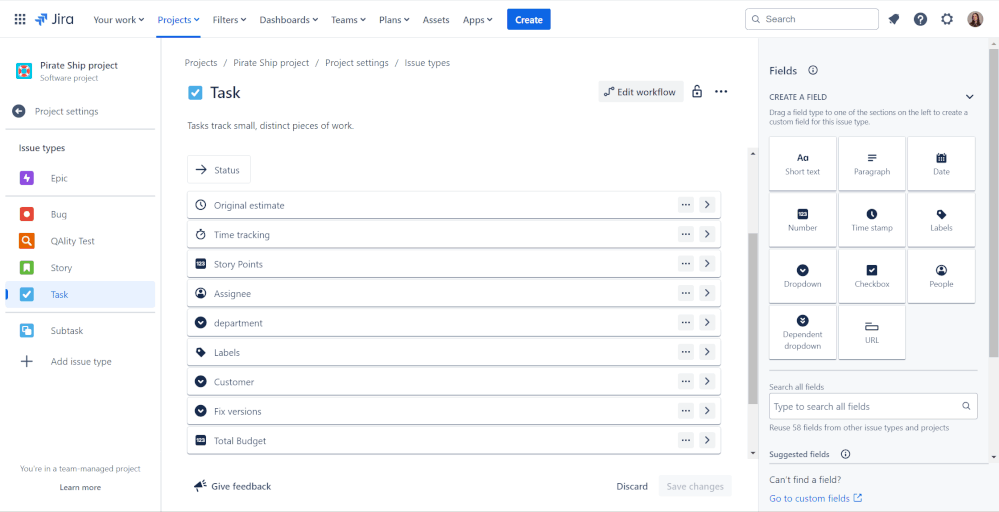The image size is (999, 512).
Task: Open the settings gear icon
Action: pos(947,19)
